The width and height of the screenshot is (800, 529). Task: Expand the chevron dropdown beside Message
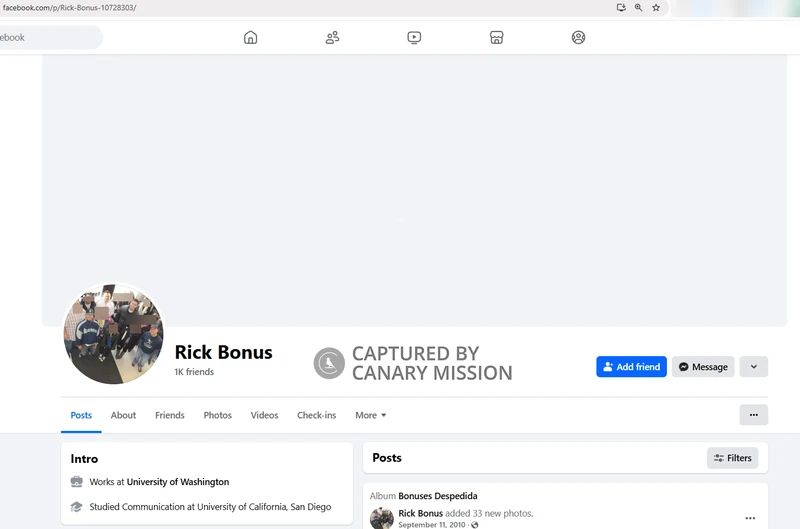coord(754,367)
